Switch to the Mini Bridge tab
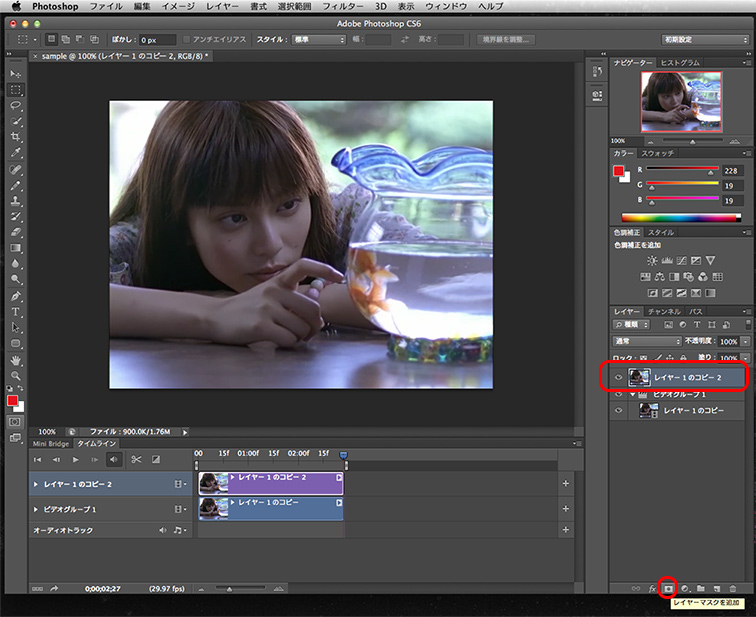 51,443
